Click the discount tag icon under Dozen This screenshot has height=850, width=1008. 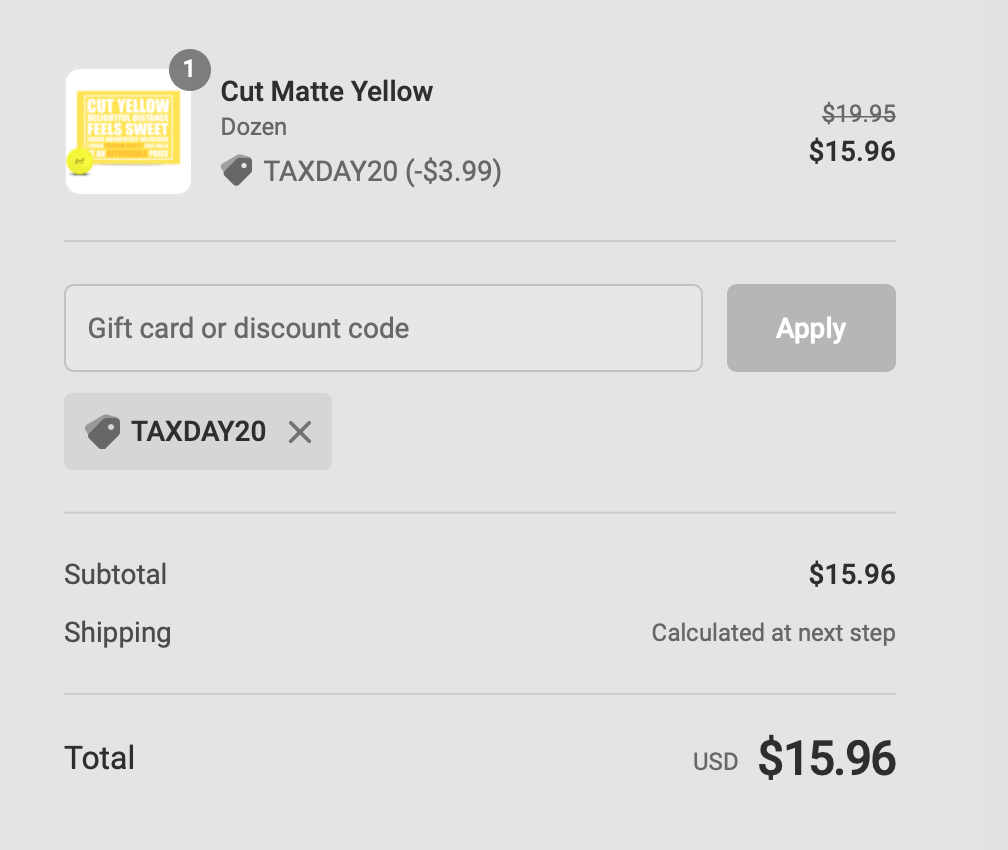tap(237, 171)
